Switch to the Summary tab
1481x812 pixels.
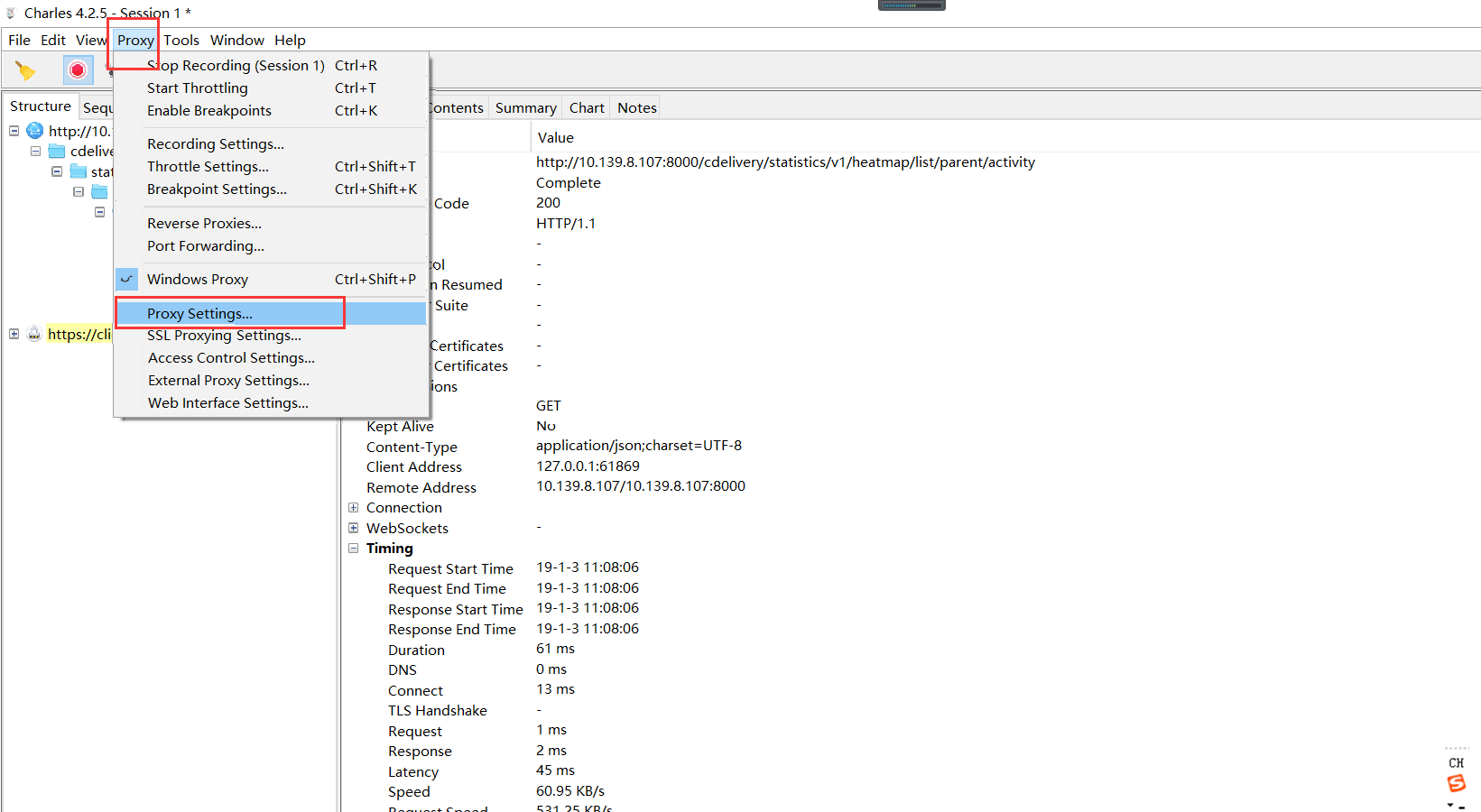point(525,107)
